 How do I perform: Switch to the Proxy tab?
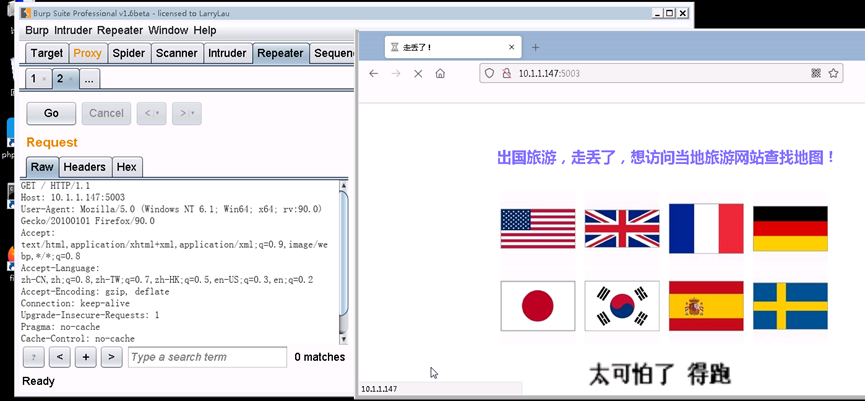pos(88,54)
